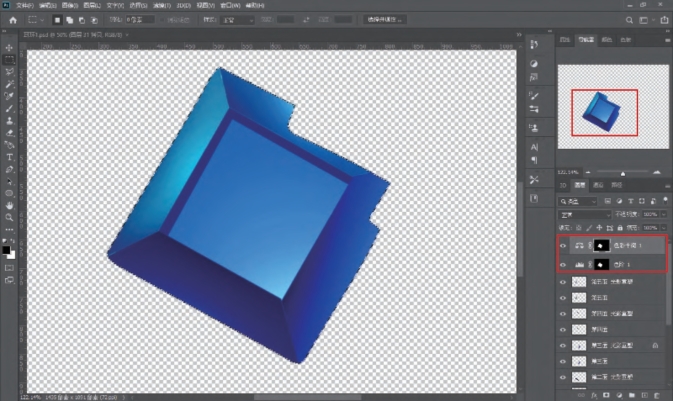Viewport: 673px width, 401px height.
Task: Select the Ellipse shape tool
Action: tap(9, 194)
